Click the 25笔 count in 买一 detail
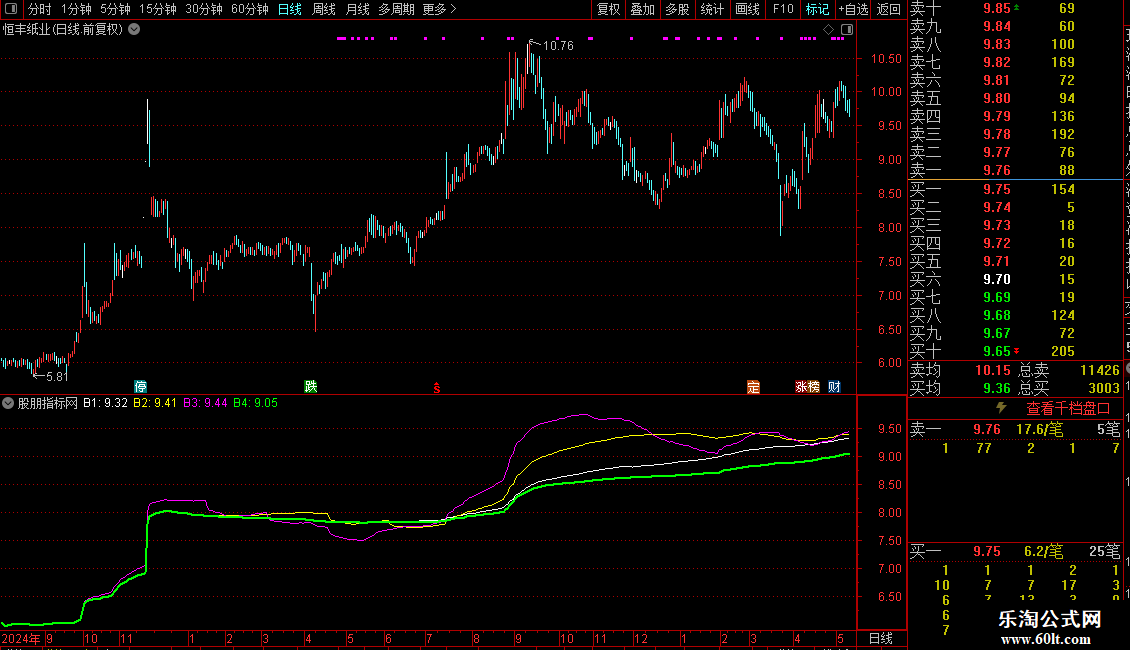The height and width of the screenshot is (650, 1130). click(x=1105, y=551)
